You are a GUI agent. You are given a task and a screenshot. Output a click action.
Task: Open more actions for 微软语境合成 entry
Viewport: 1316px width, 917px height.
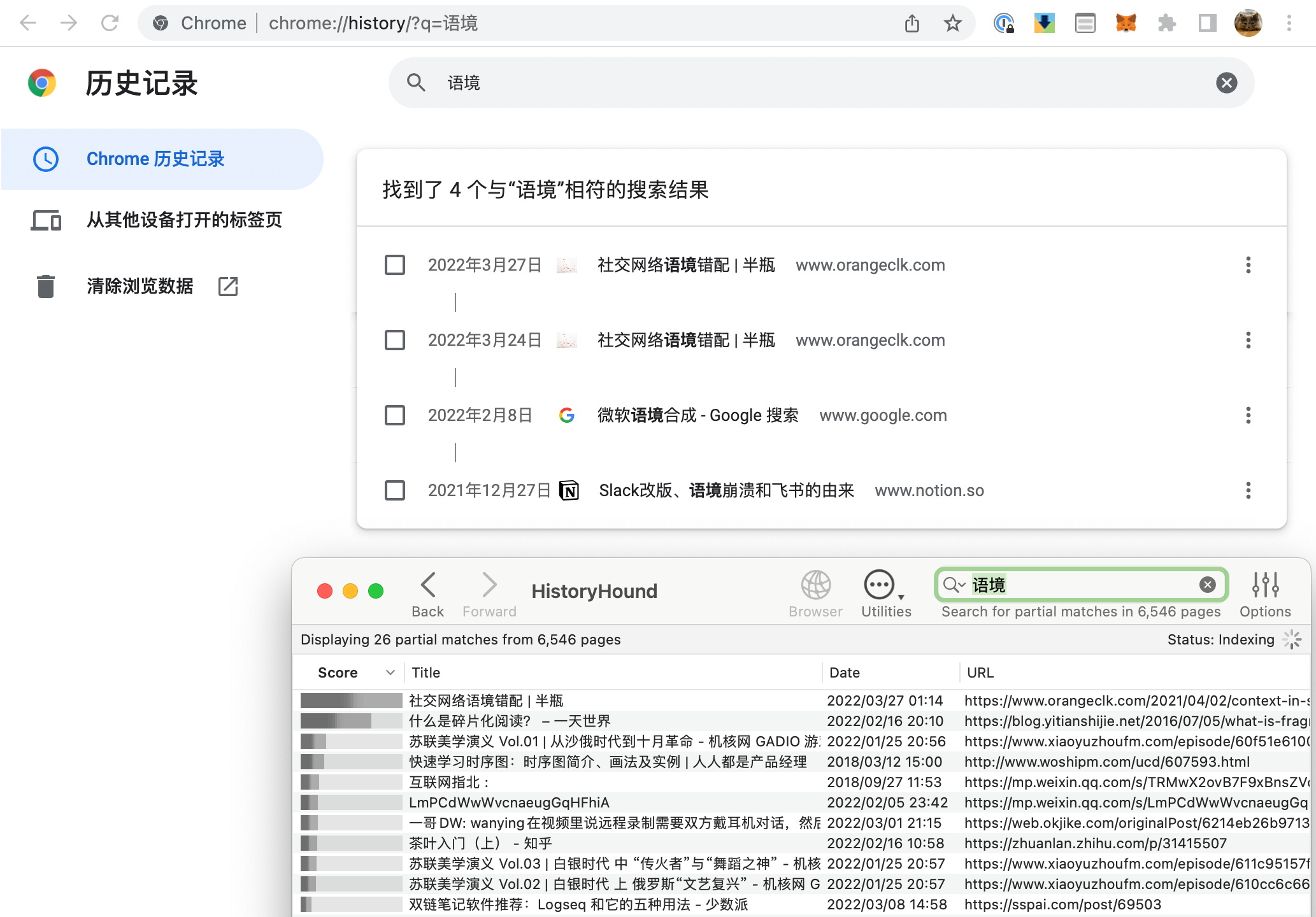coord(1248,415)
